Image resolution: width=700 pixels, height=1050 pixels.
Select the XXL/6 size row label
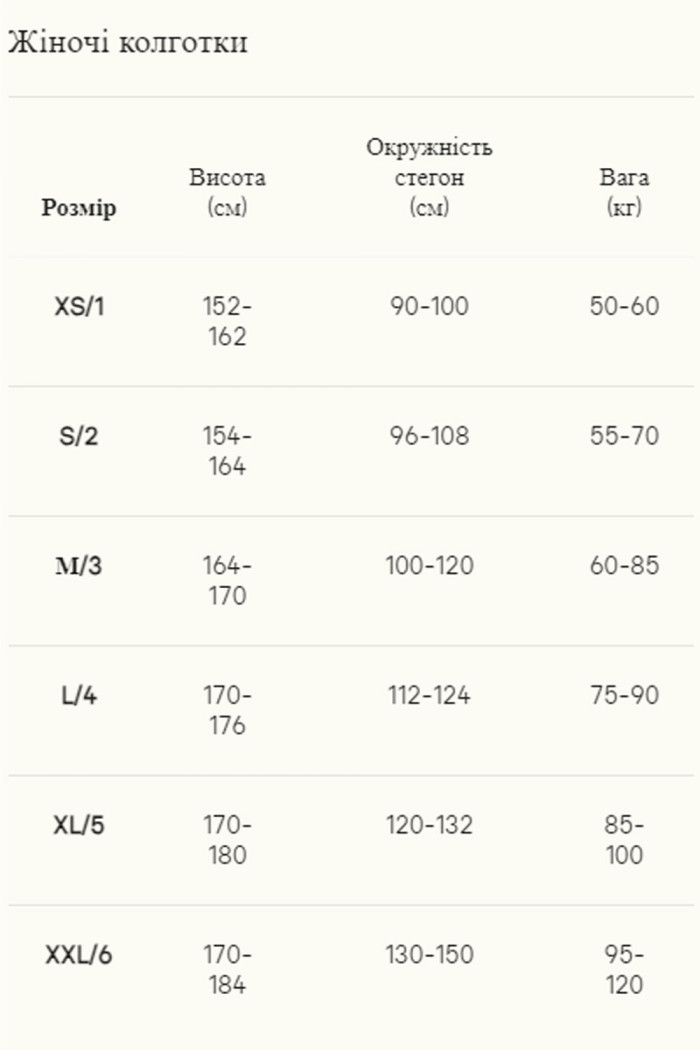[79, 956]
